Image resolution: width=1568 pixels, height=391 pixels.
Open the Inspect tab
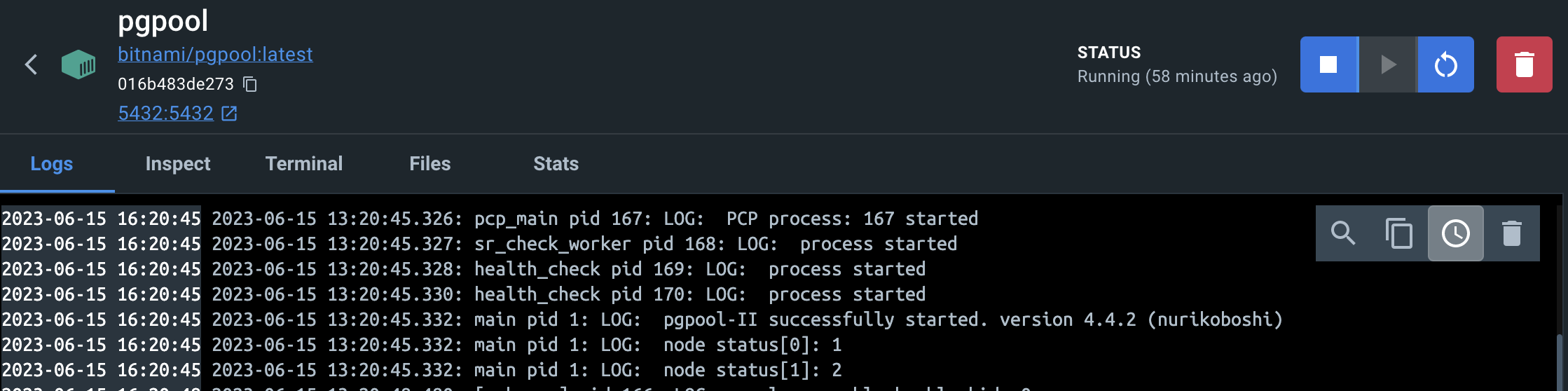coord(178,164)
